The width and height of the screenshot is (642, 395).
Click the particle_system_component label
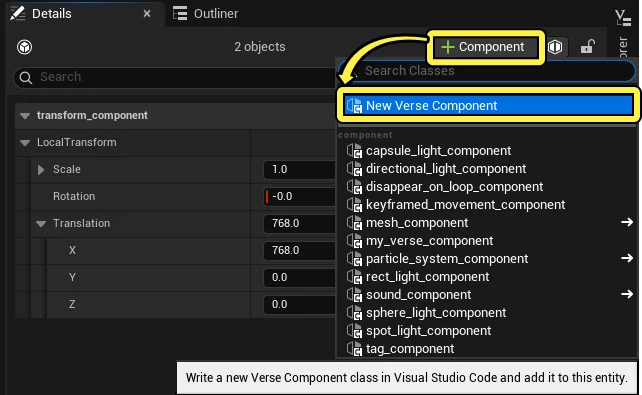(x=447, y=259)
